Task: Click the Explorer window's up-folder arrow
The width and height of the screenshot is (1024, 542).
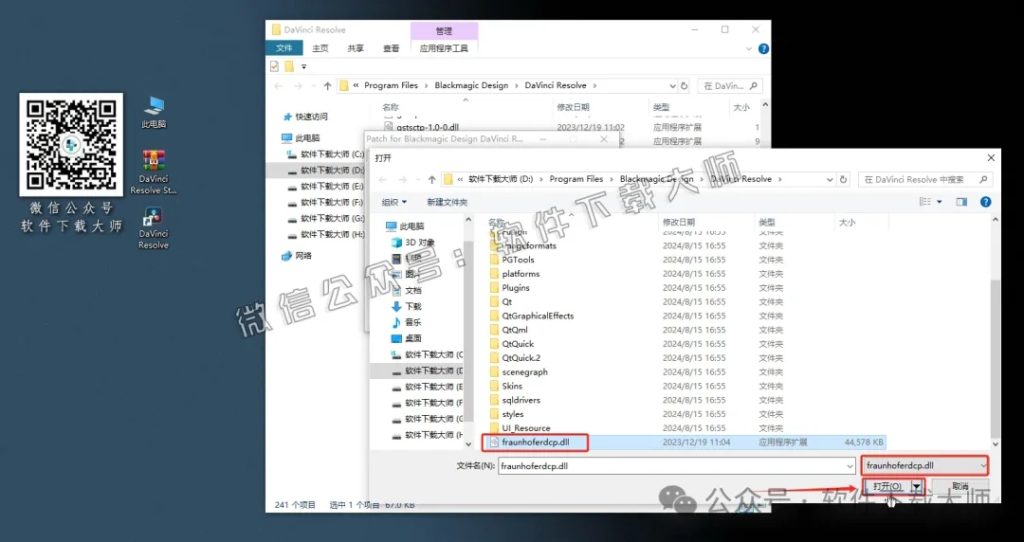Action: tap(327, 86)
